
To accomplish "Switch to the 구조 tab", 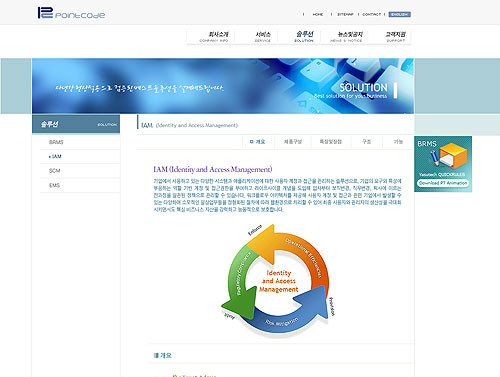I will 366,142.
